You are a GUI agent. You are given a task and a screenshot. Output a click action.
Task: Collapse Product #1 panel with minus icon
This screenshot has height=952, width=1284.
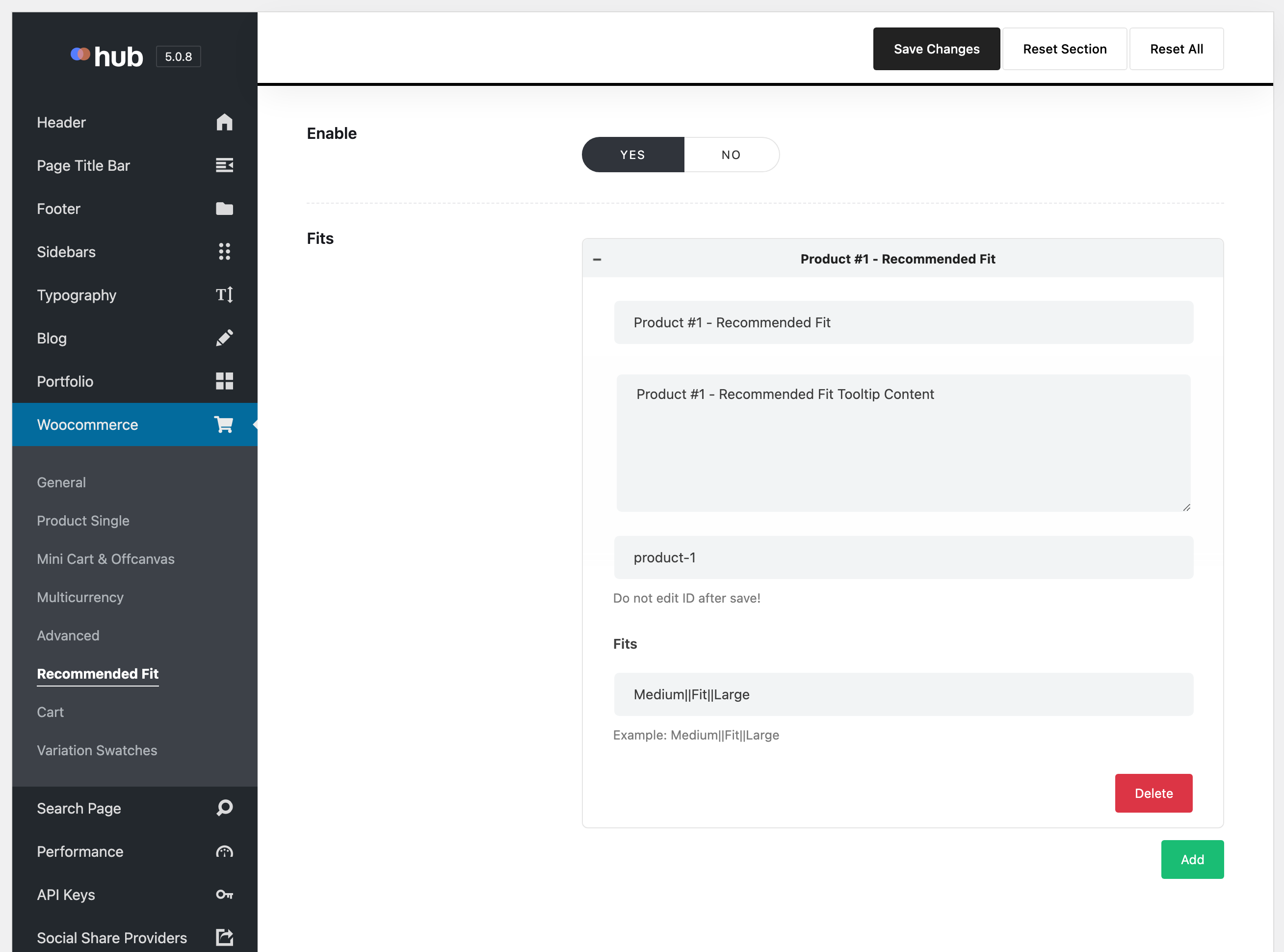tap(597, 259)
